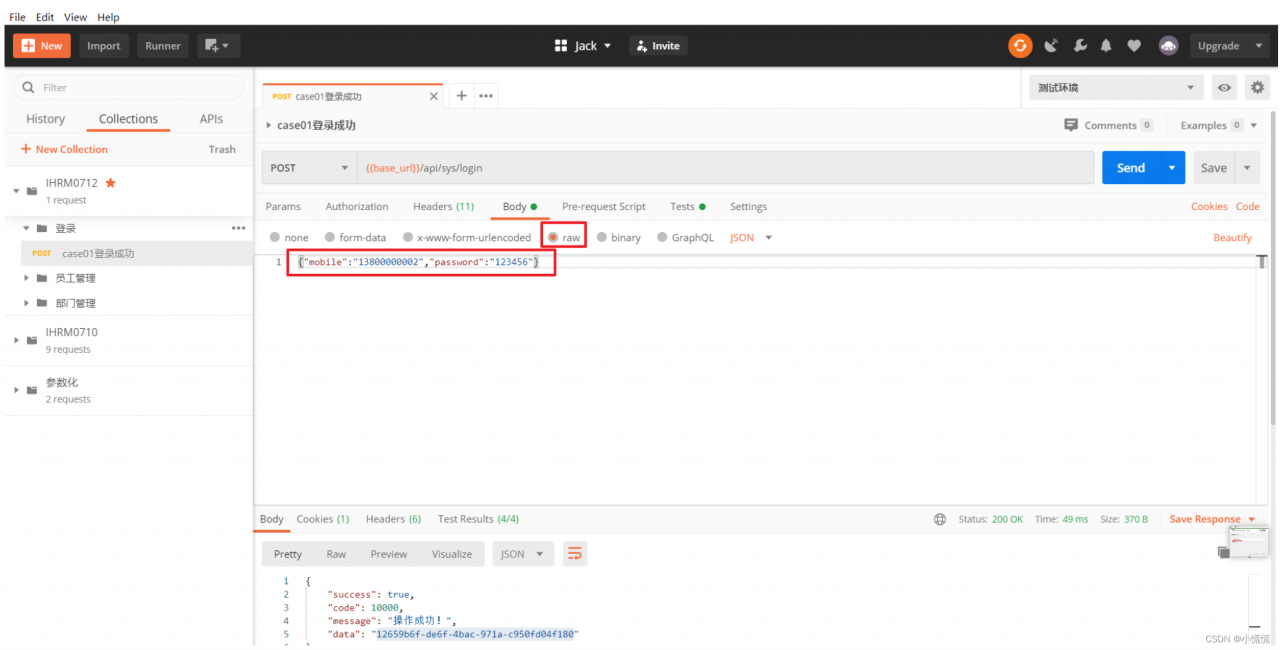The image size is (1280, 650).
Task: Open the notifications bell
Action: (x=1106, y=45)
